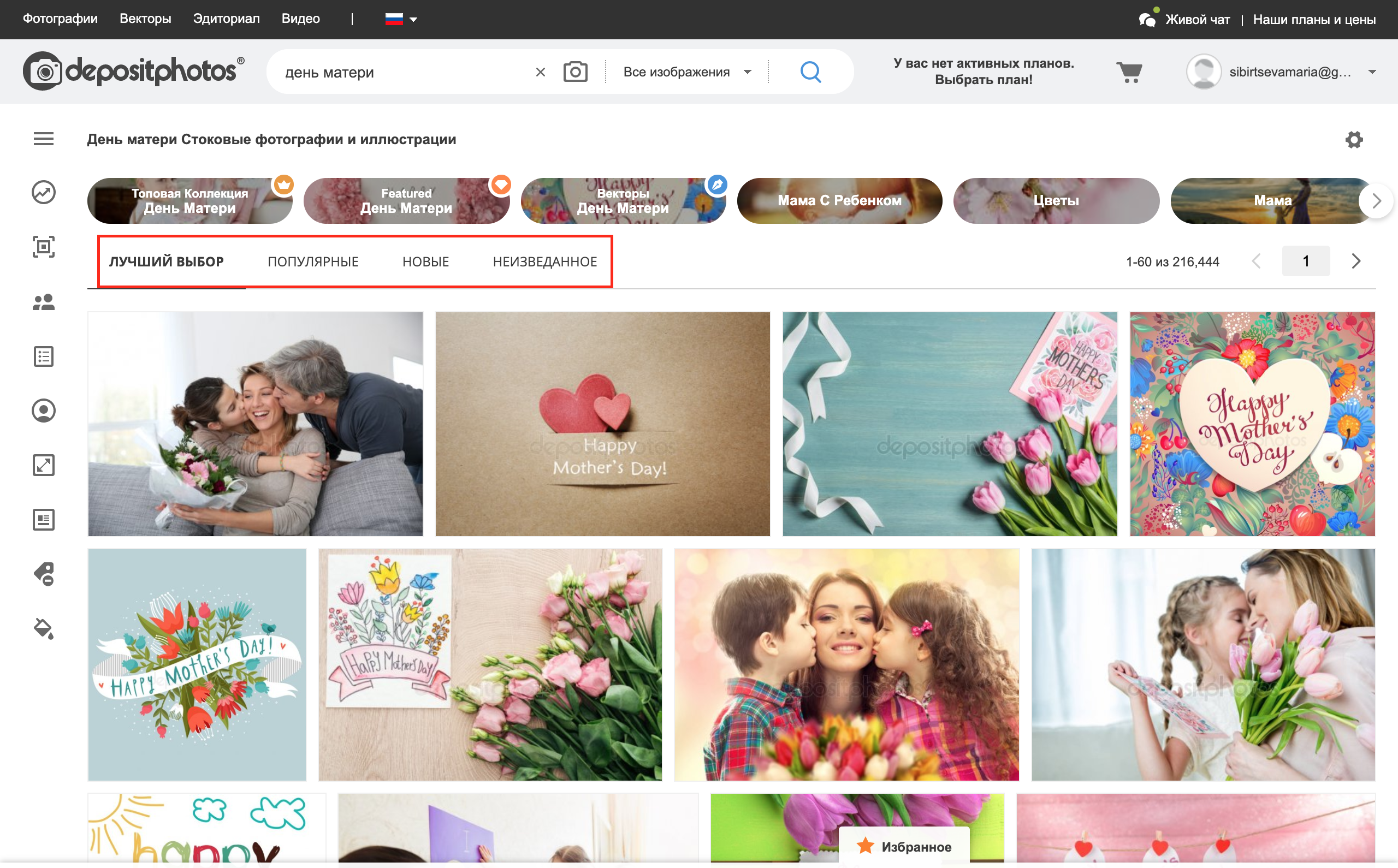Open hand-drawn card with pink roses thumbnail
This screenshot has height=868, width=1398.
point(490,665)
